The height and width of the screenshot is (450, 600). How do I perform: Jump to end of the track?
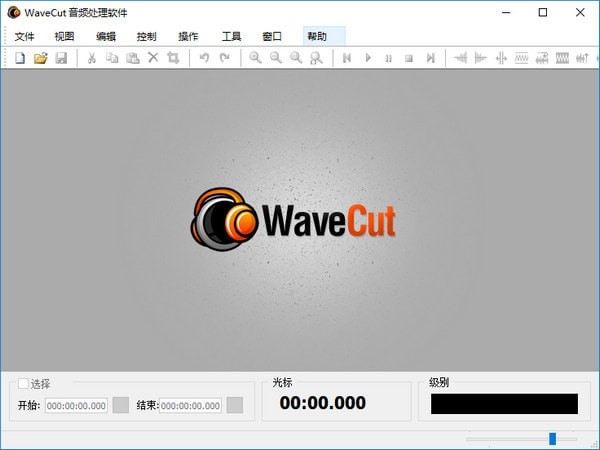click(430, 58)
